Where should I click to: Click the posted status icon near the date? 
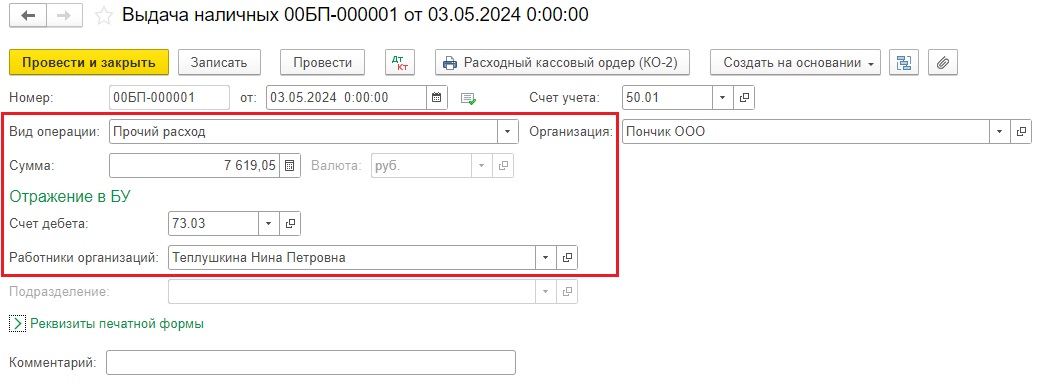pyautogui.click(x=469, y=98)
